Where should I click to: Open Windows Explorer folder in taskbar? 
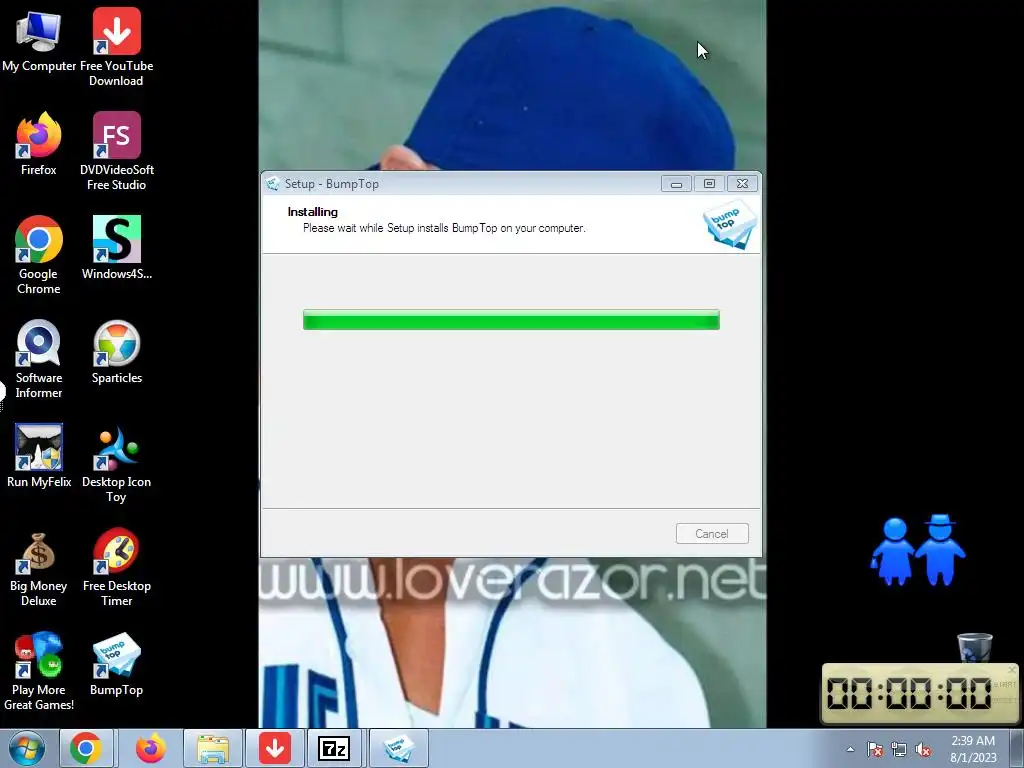click(x=213, y=748)
